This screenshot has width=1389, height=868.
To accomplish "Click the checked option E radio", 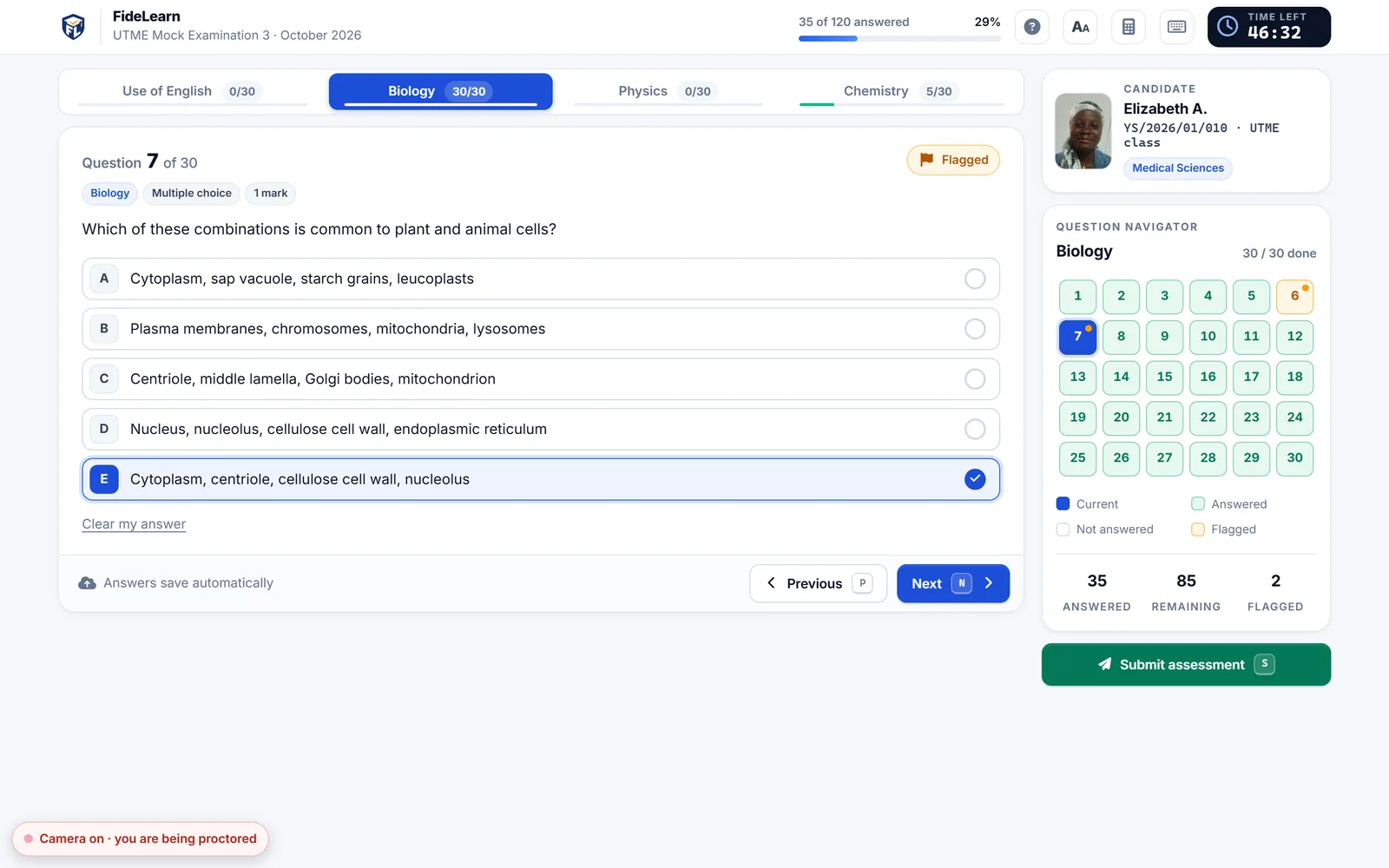I will (x=975, y=479).
